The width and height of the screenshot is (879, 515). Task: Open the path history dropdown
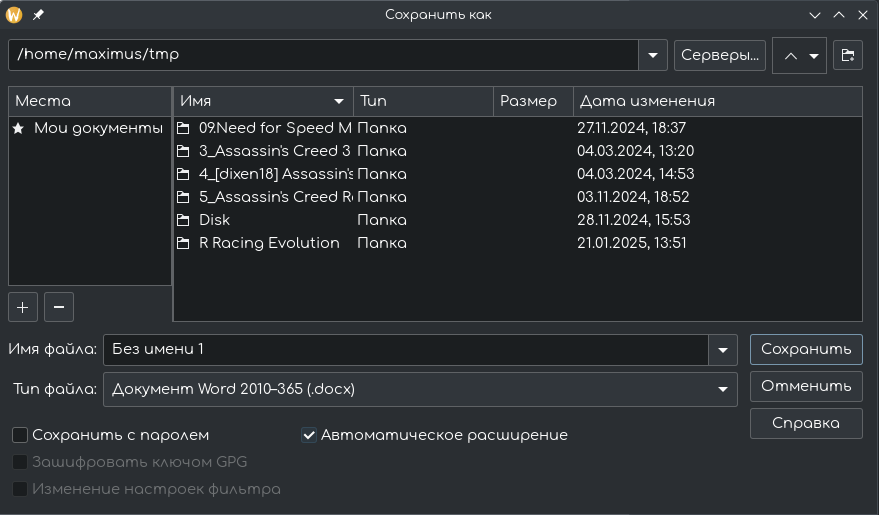(x=653, y=55)
